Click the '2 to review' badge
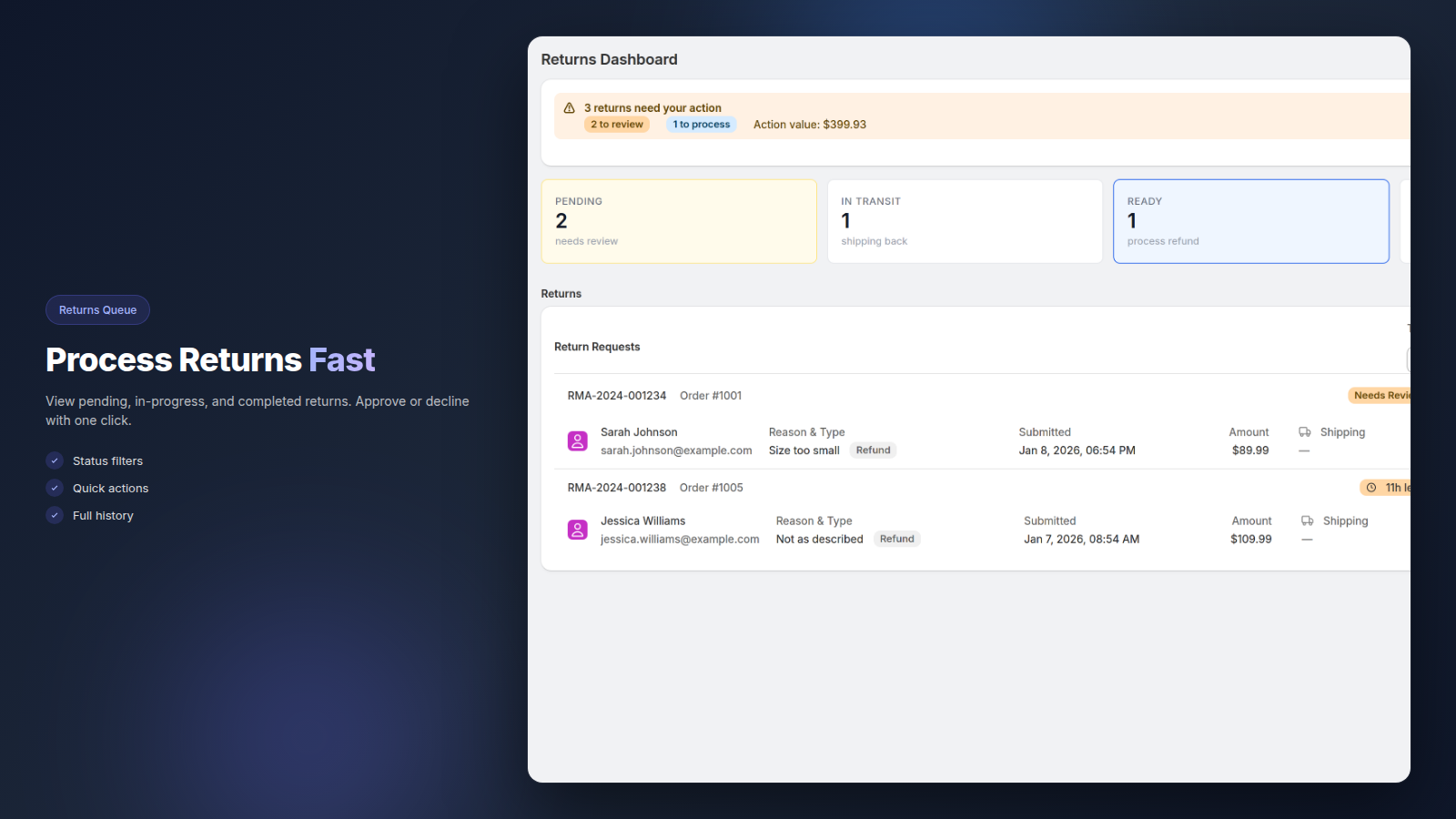 (617, 125)
